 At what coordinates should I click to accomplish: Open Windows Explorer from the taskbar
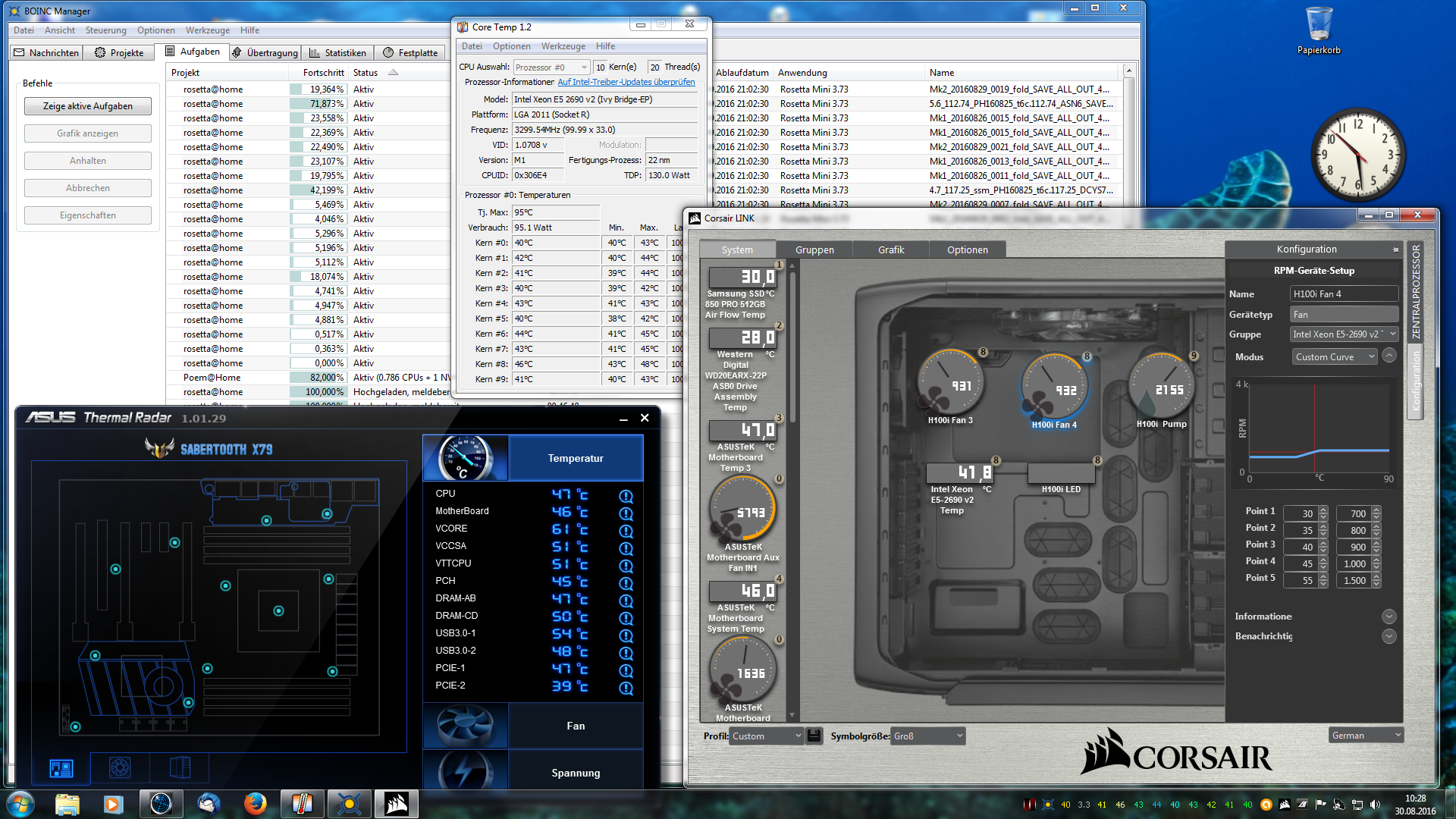[67, 804]
